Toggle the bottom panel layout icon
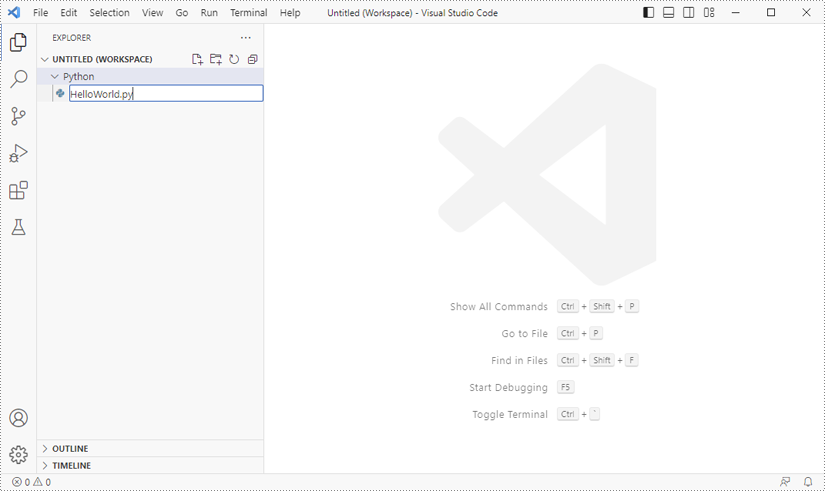This screenshot has height=491, width=825. (x=669, y=13)
